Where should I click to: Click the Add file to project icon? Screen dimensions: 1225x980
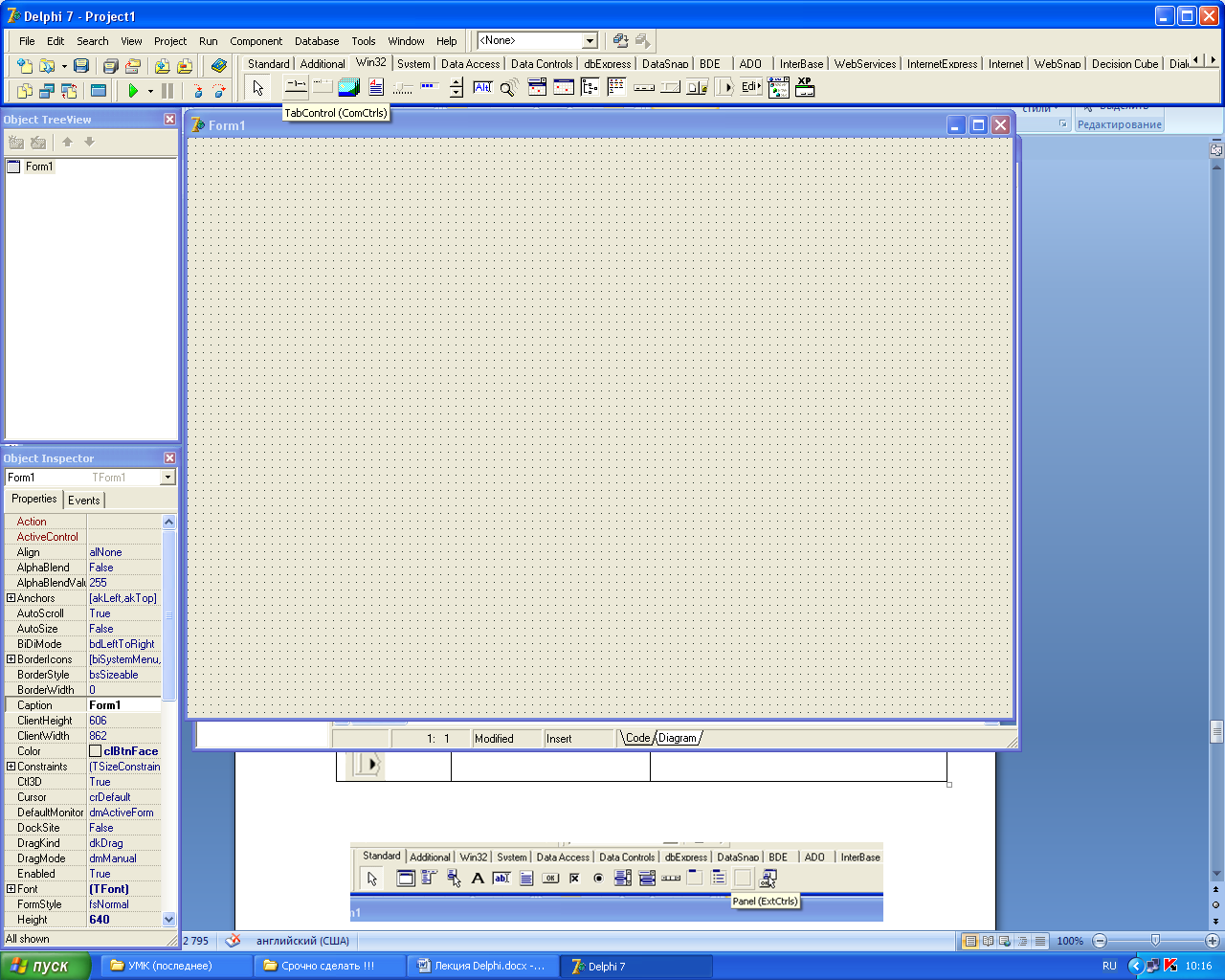pyautogui.click(x=162, y=66)
